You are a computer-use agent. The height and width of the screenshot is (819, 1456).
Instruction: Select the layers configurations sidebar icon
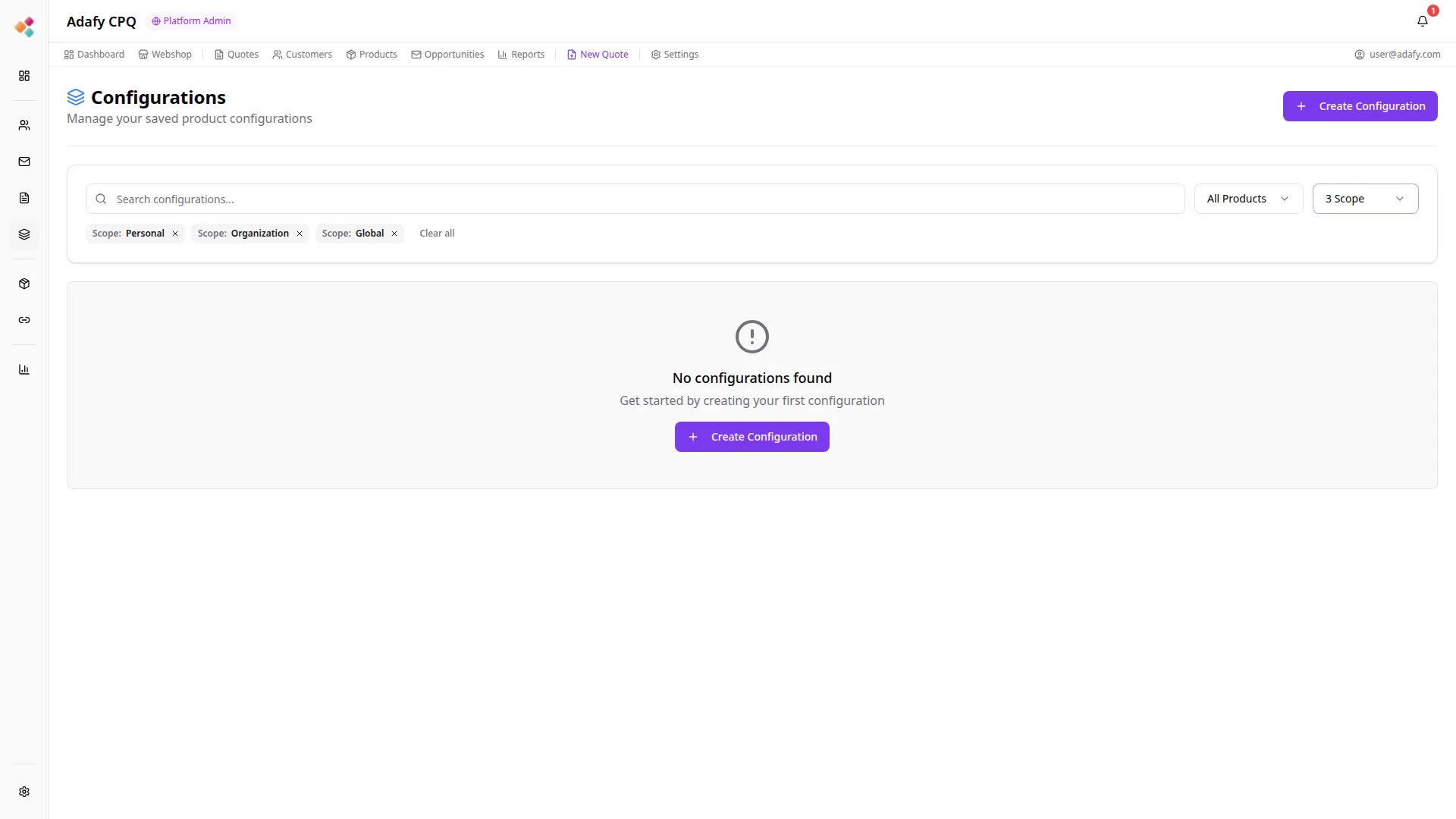coord(24,234)
